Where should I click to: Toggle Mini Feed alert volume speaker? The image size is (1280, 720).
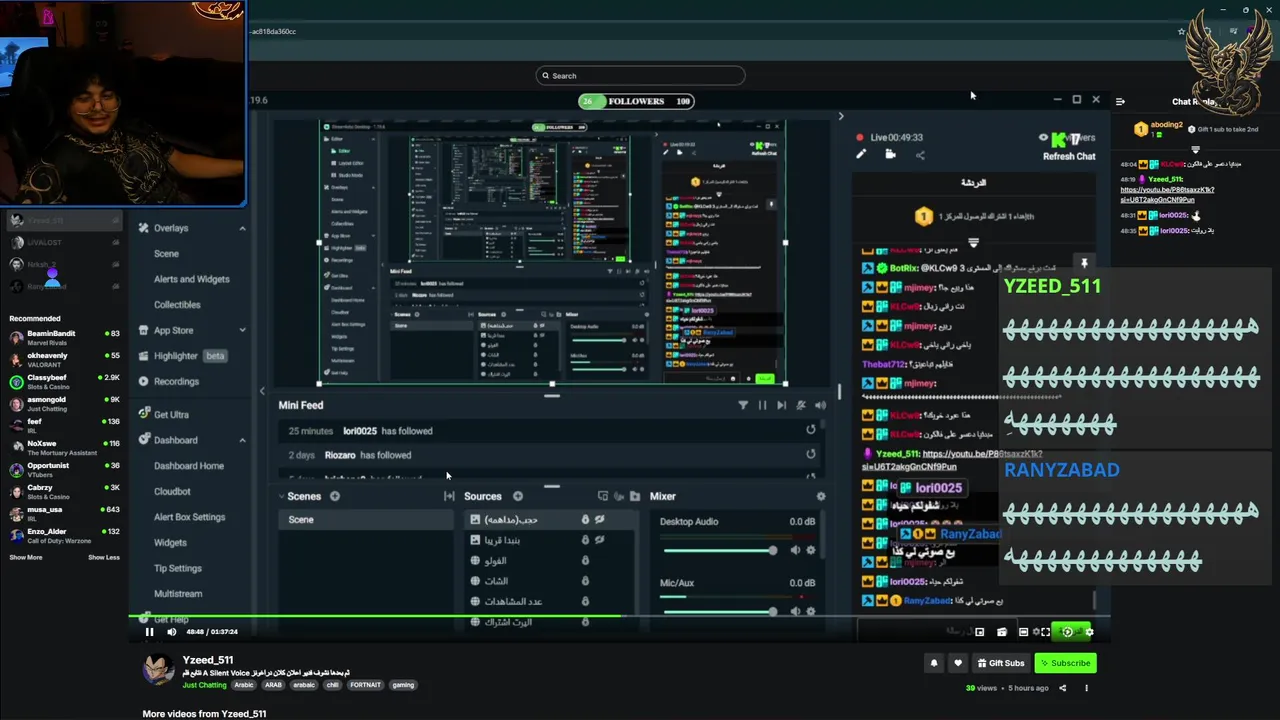(x=820, y=405)
